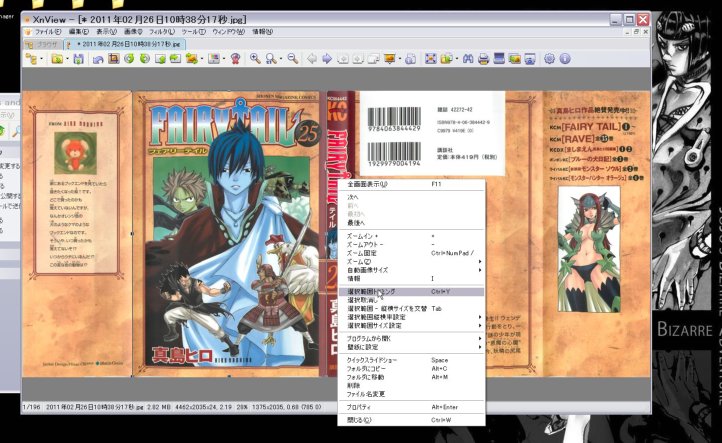
Task: Open the browser tree icon in toolbar
Action: point(31,58)
